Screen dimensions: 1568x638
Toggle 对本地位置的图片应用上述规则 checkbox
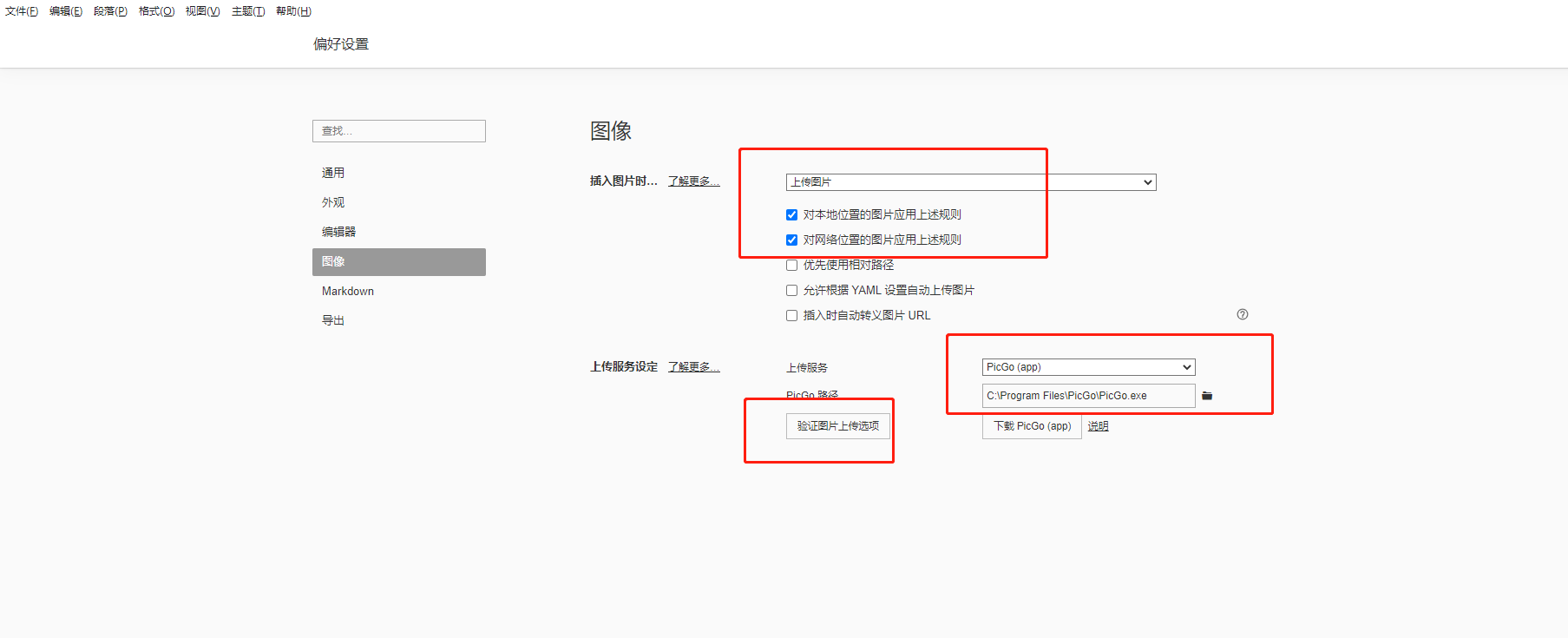[x=791, y=215]
